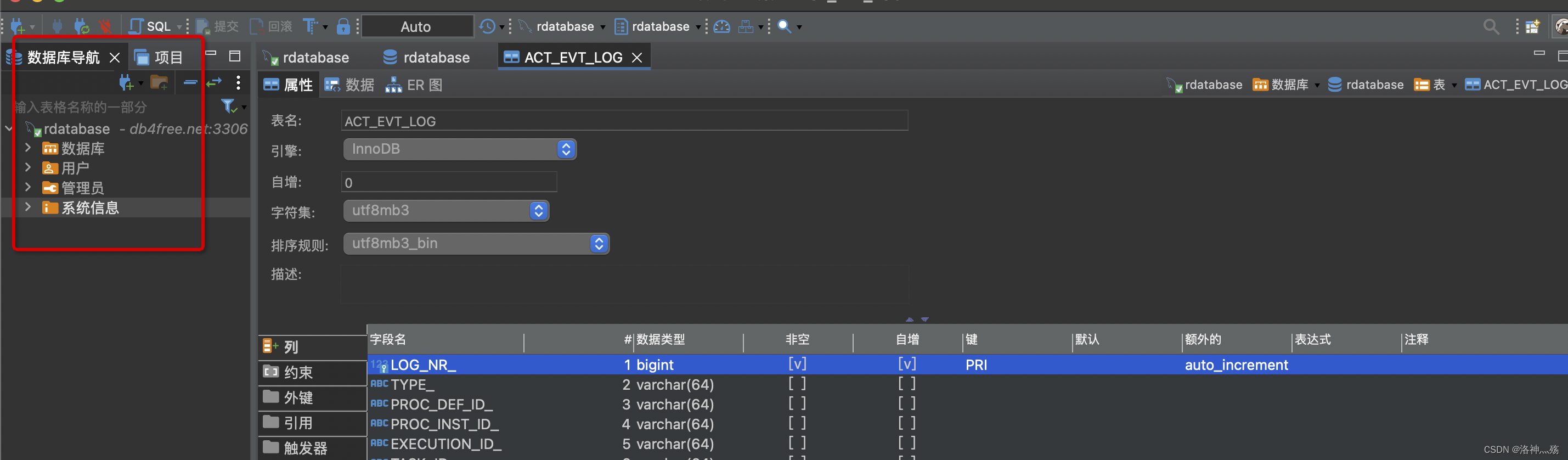This screenshot has height=460, width=1568.
Task: Click the 提交 commit button
Action: coord(217,26)
